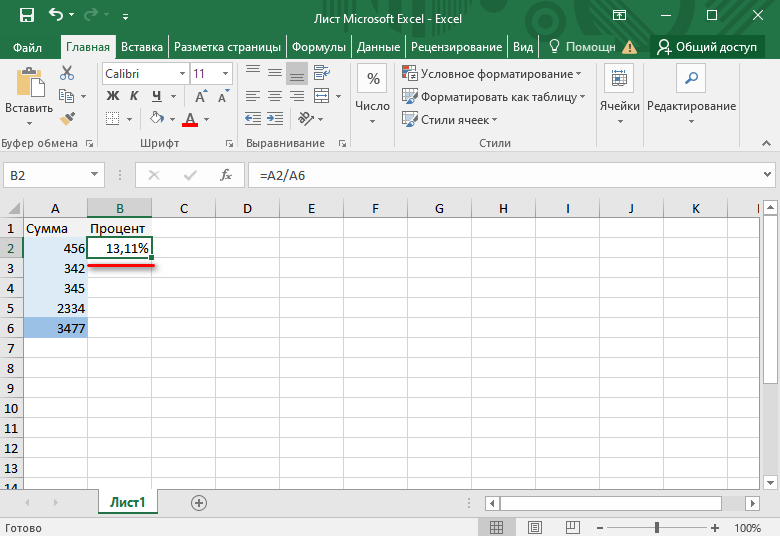Select all cells corner button
Screen dimensions: 780x536
[x=12, y=208]
